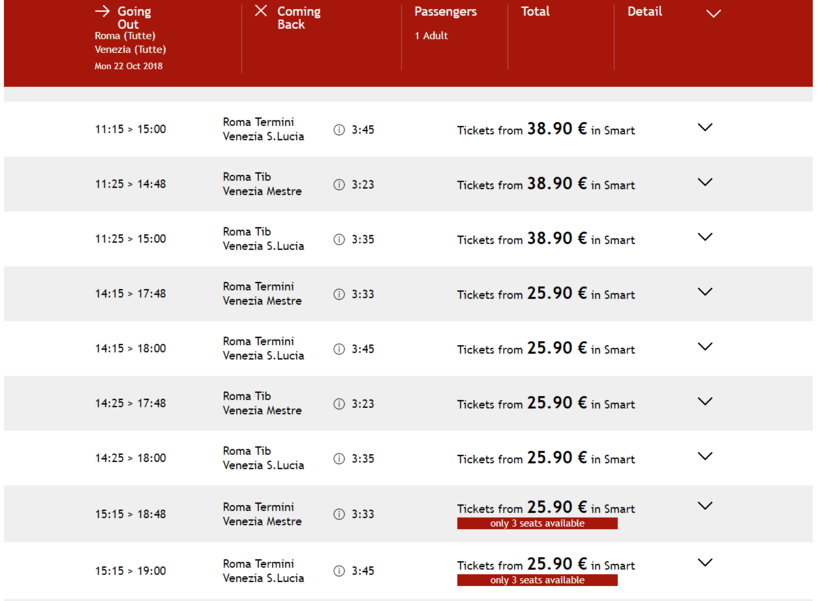Viewport: 820px width, 601px height.
Task: Click the info icon for the 11:15 > 15:00 train
Action: coord(339,130)
